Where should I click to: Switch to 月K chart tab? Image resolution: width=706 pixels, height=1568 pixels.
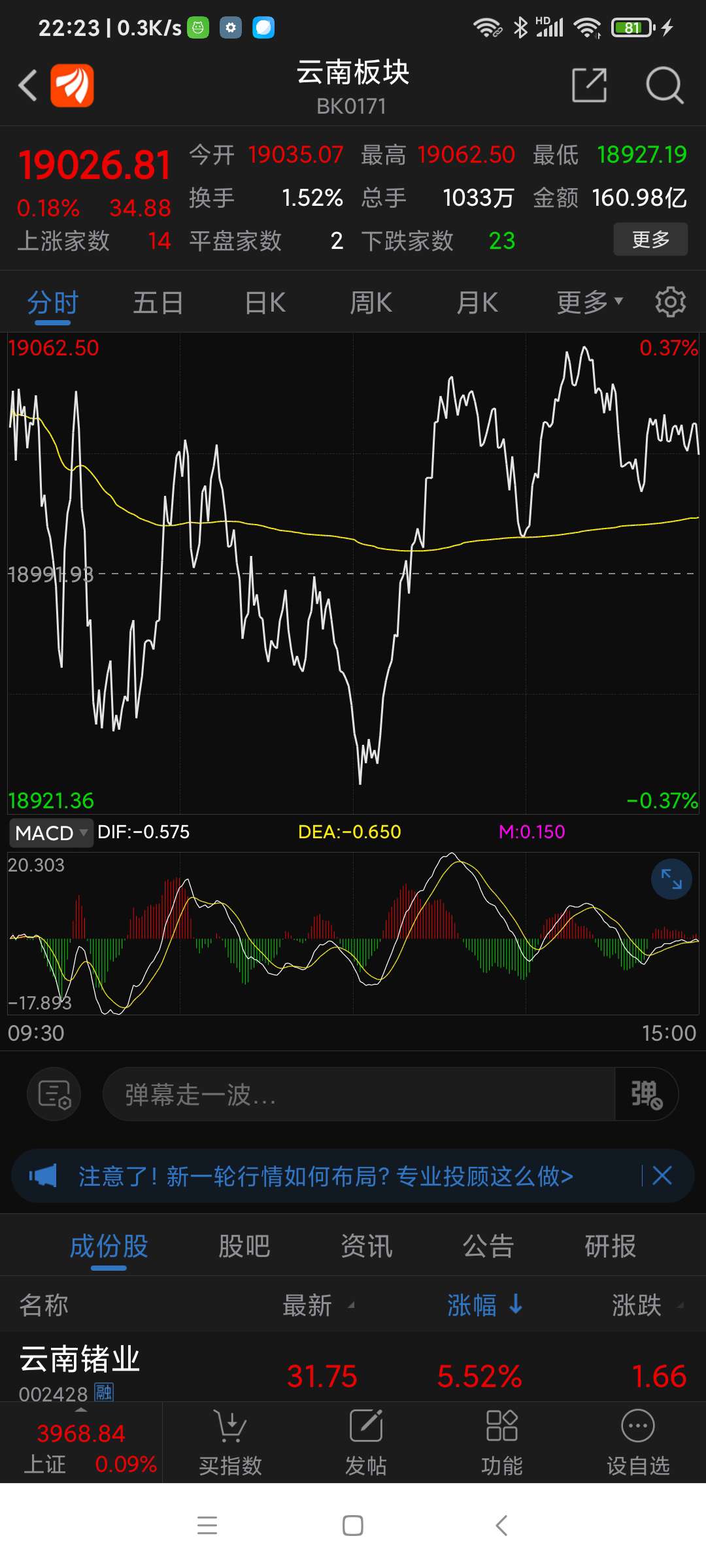tap(477, 302)
